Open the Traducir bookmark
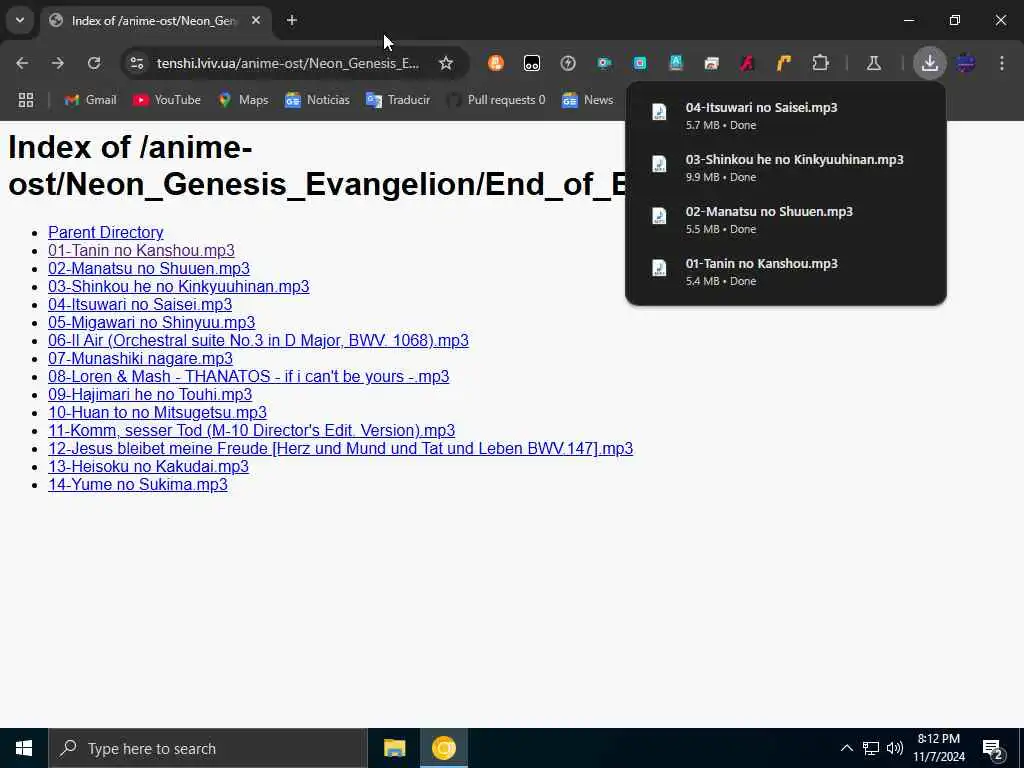1024x768 pixels. point(398,100)
